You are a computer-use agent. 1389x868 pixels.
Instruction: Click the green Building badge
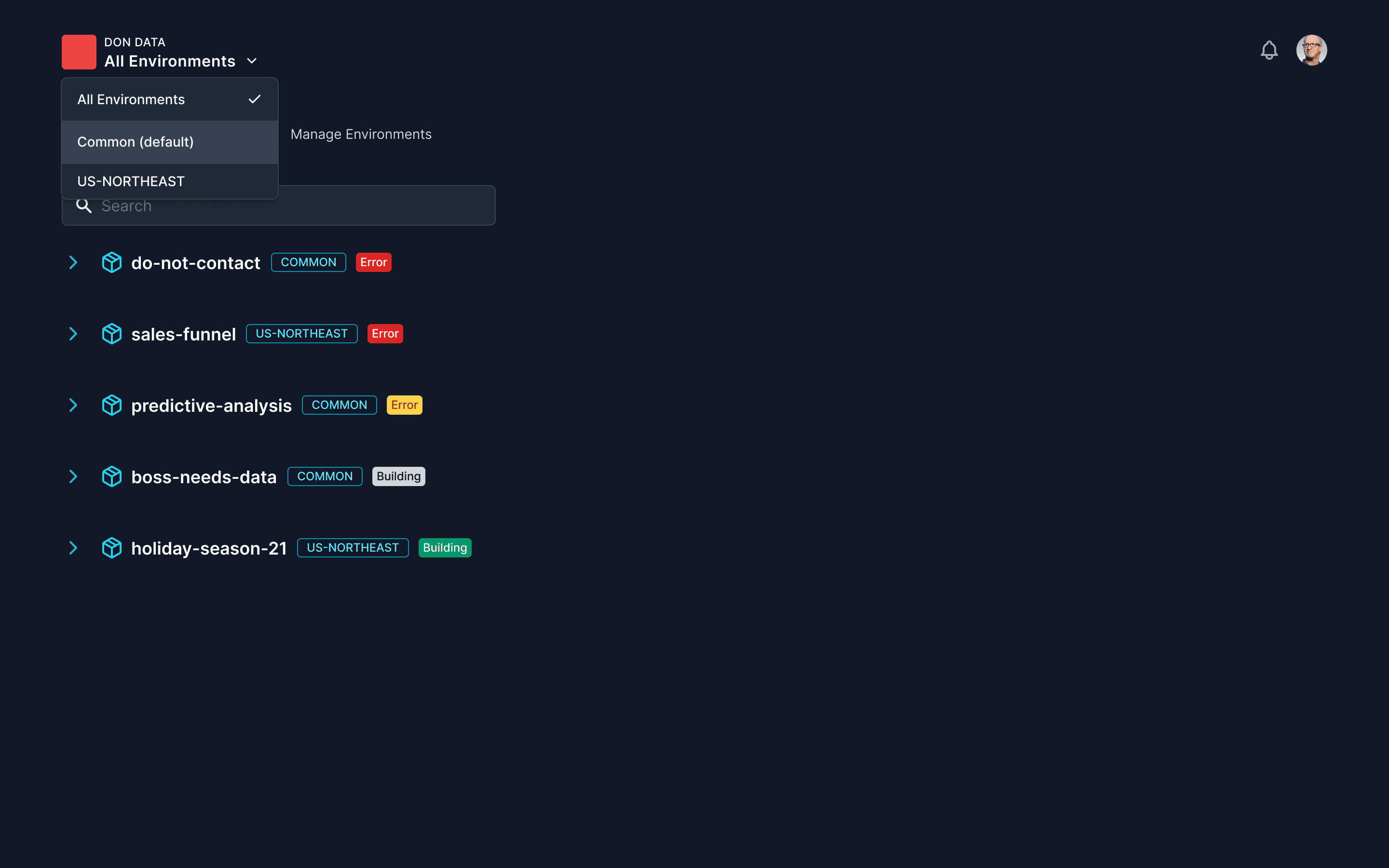point(444,548)
